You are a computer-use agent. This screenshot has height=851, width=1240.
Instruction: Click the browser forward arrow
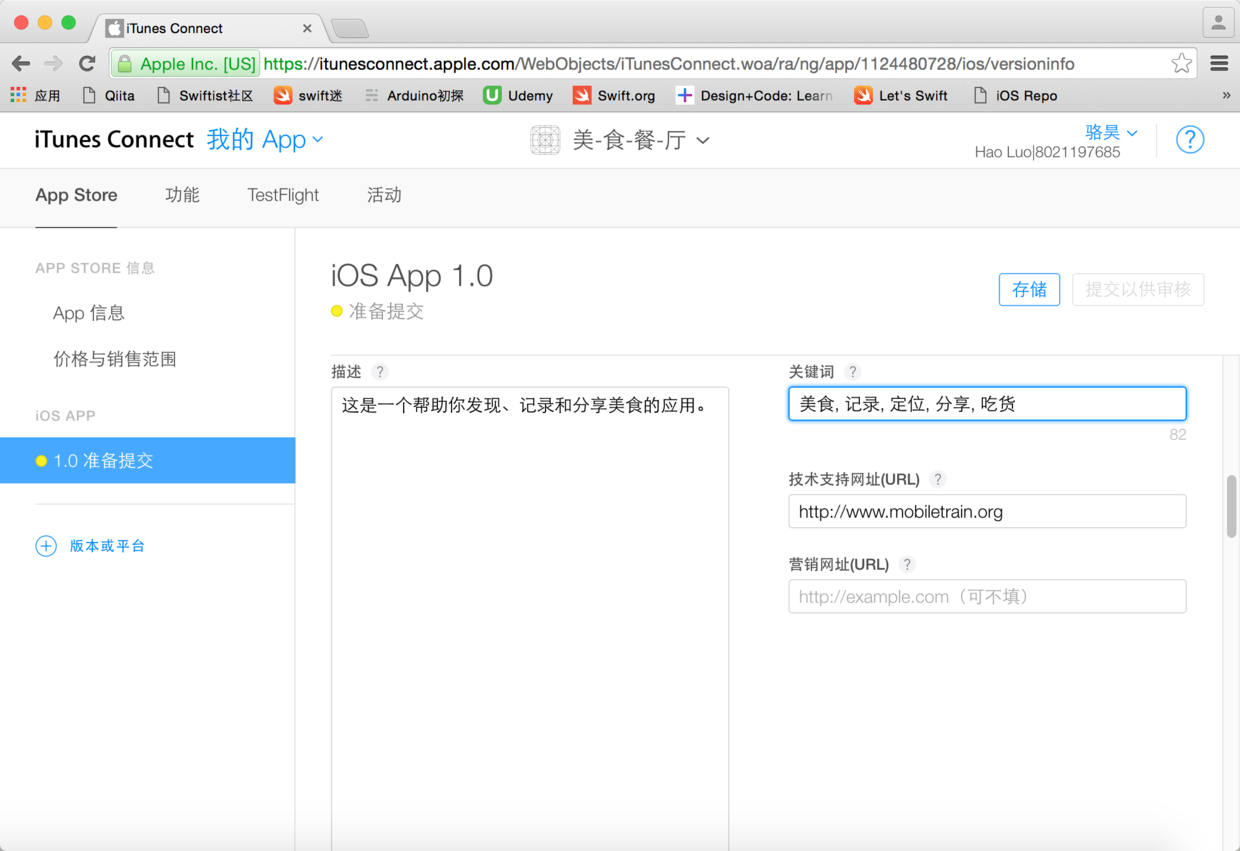pyautogui.click(x=54, y=64)
